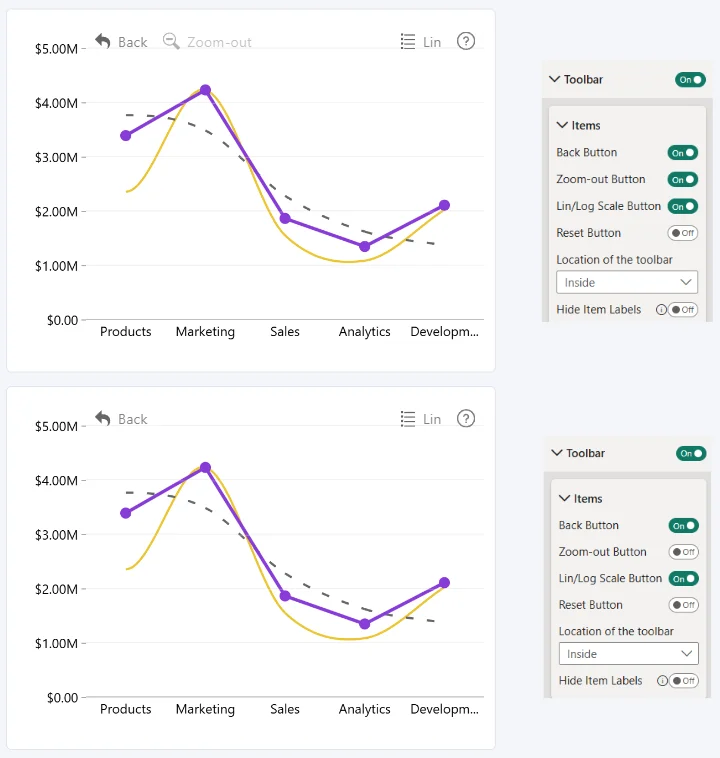This screenshot has height=758, width=720.
Task: Click the Back arrow icon in top chart
Action: [x=103, y=41]
